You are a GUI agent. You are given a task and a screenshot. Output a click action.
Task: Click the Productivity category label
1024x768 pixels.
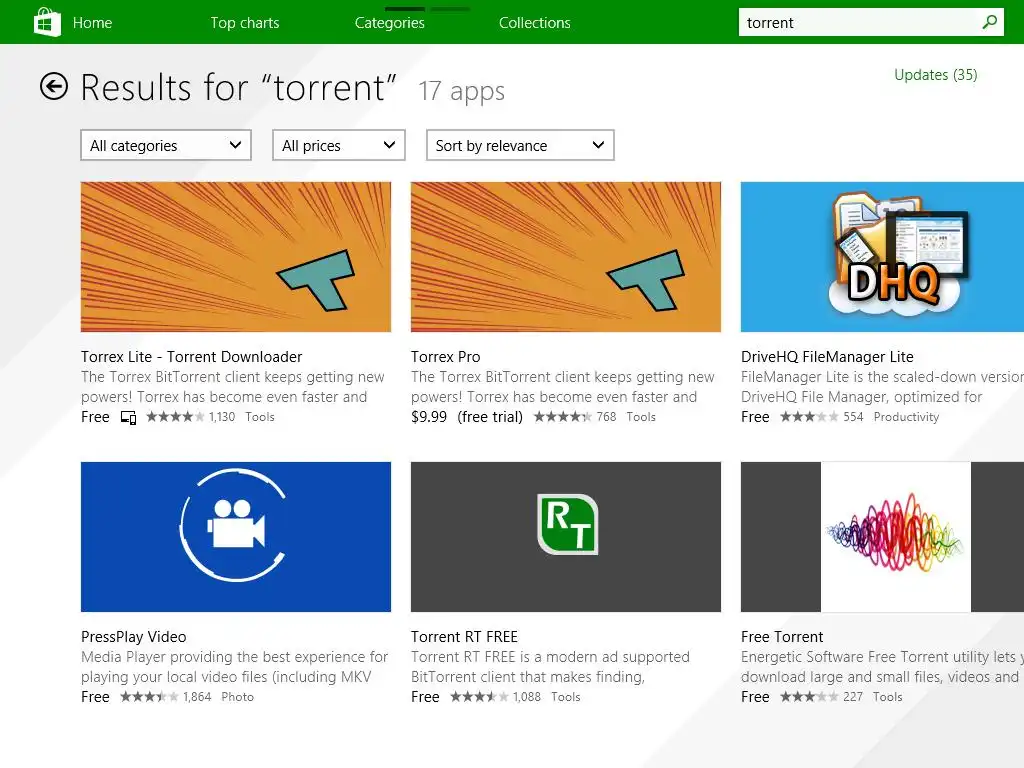(x=906, y=417)
